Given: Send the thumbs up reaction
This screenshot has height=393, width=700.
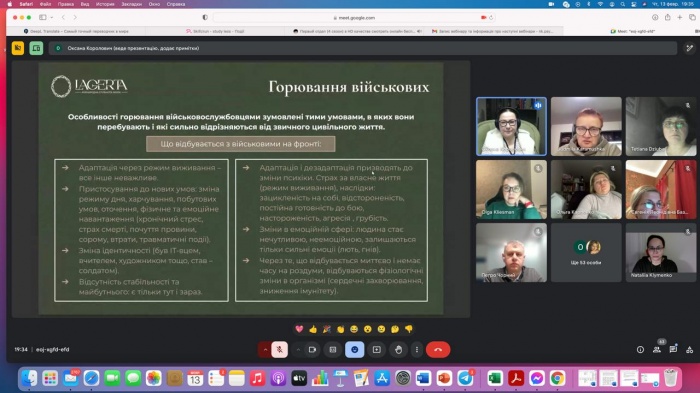Looking at the screenshot, I should pyautogui.click(x=313, y=329).
